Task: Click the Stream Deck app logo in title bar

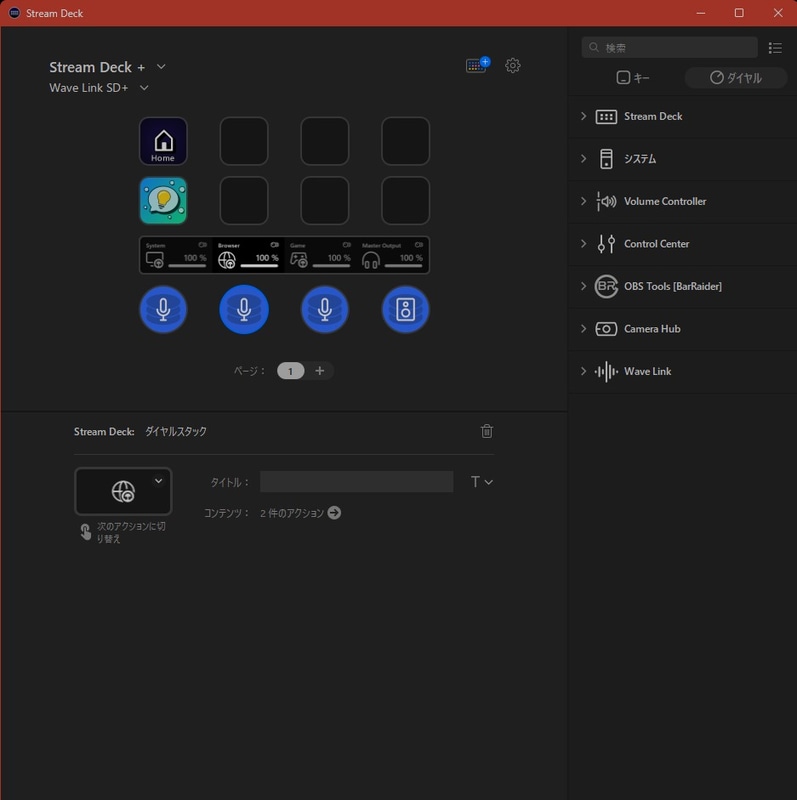Action: tap(14, 13)
